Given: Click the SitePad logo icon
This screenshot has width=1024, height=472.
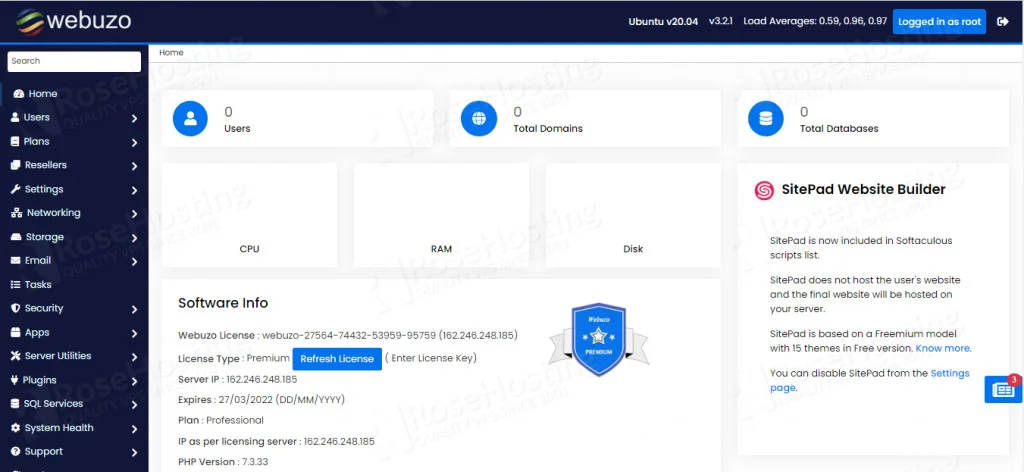Looking at the screenshot, I should [764, 189].
